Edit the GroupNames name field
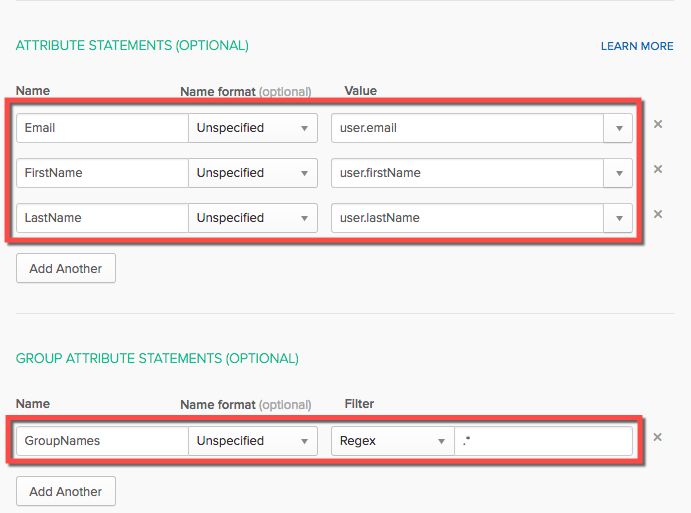The height and width of the screenshot is (513, 691). pyautogui.click(x=102, y=441)
